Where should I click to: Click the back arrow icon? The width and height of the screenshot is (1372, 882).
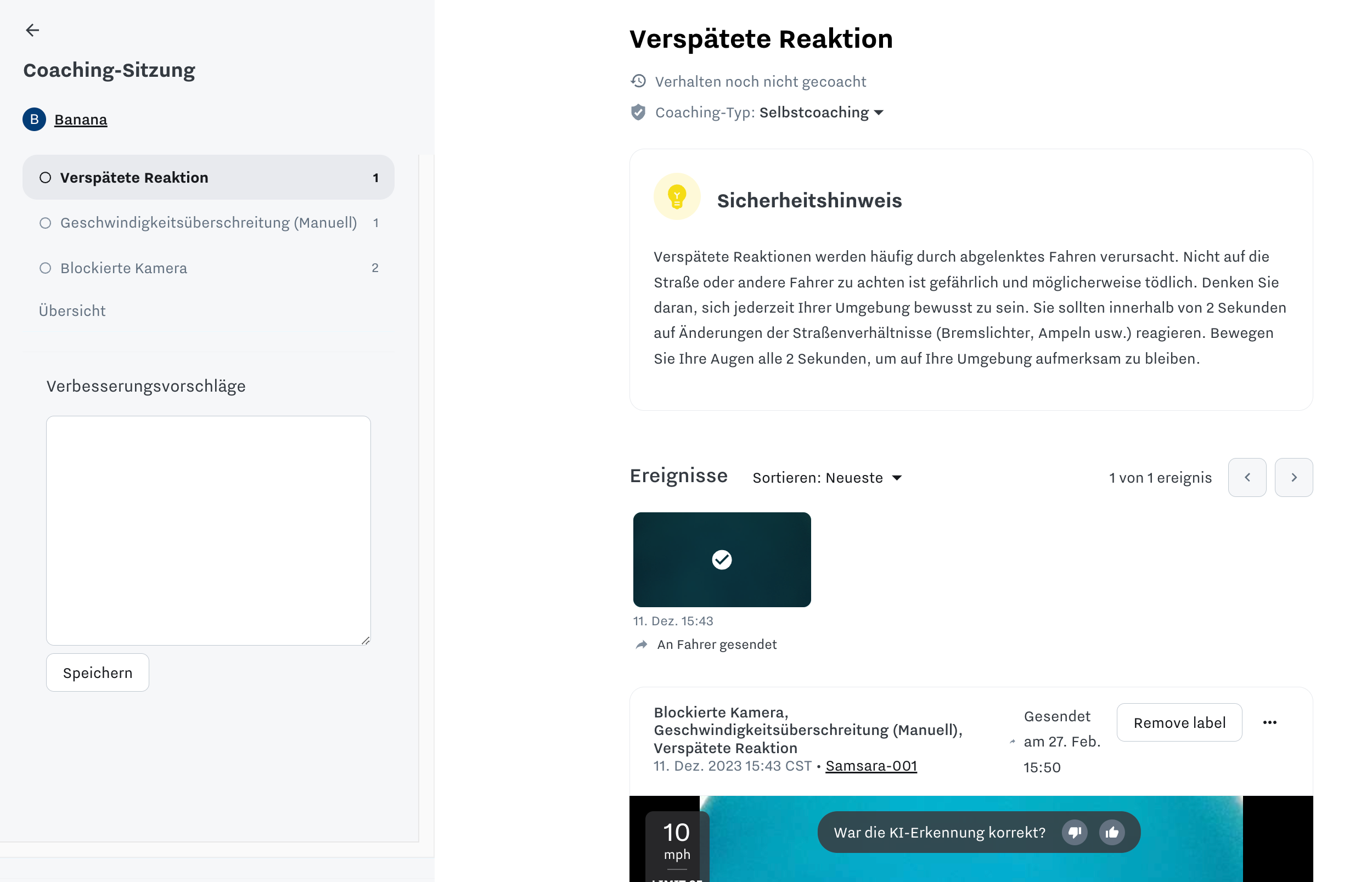32,30
